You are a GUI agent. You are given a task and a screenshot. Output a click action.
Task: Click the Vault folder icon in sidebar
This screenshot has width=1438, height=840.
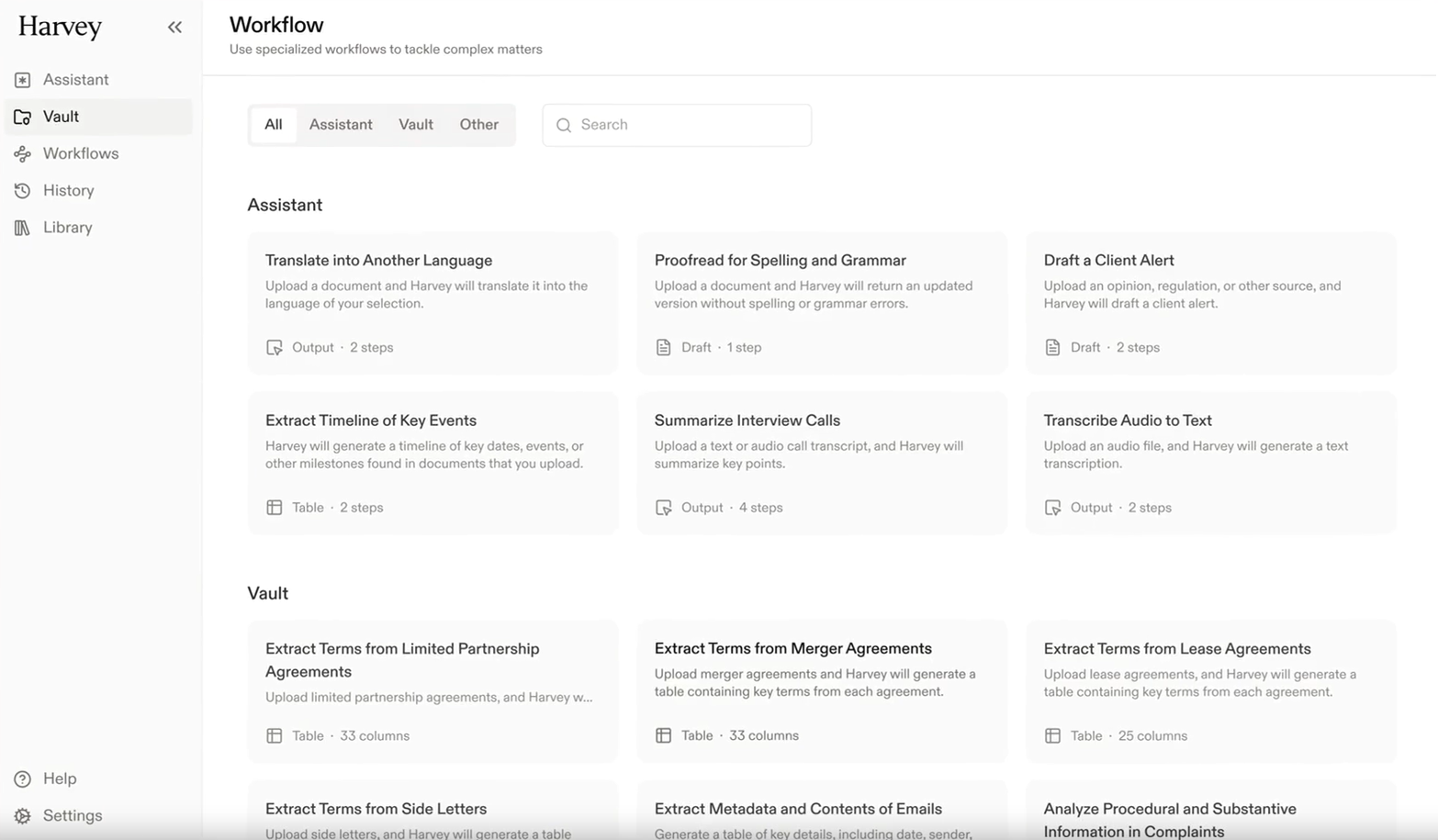(22, 117)
